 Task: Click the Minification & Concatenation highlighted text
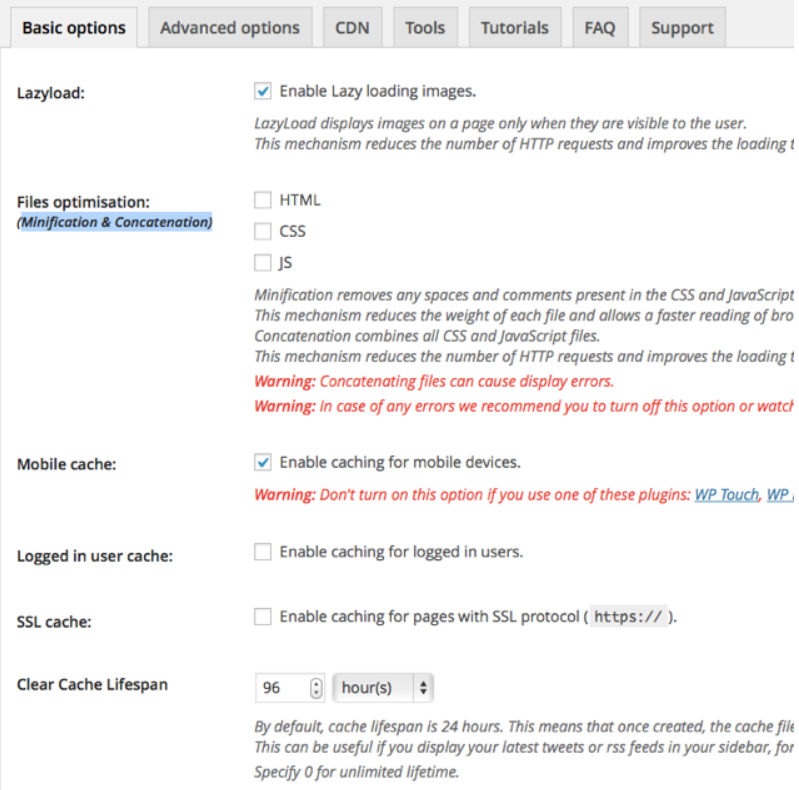click(x=116, y=222)
